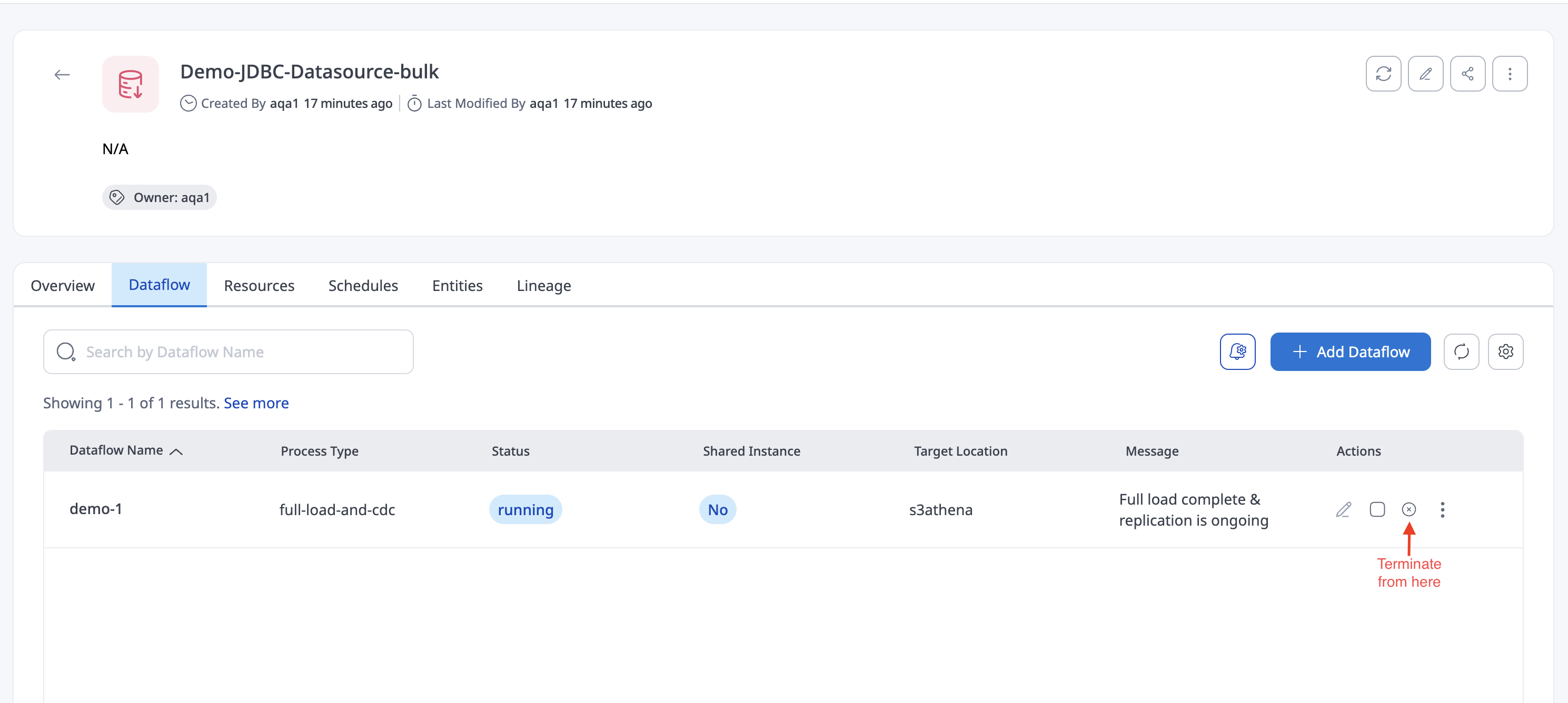Click the Message column header

pos(1152,451)
